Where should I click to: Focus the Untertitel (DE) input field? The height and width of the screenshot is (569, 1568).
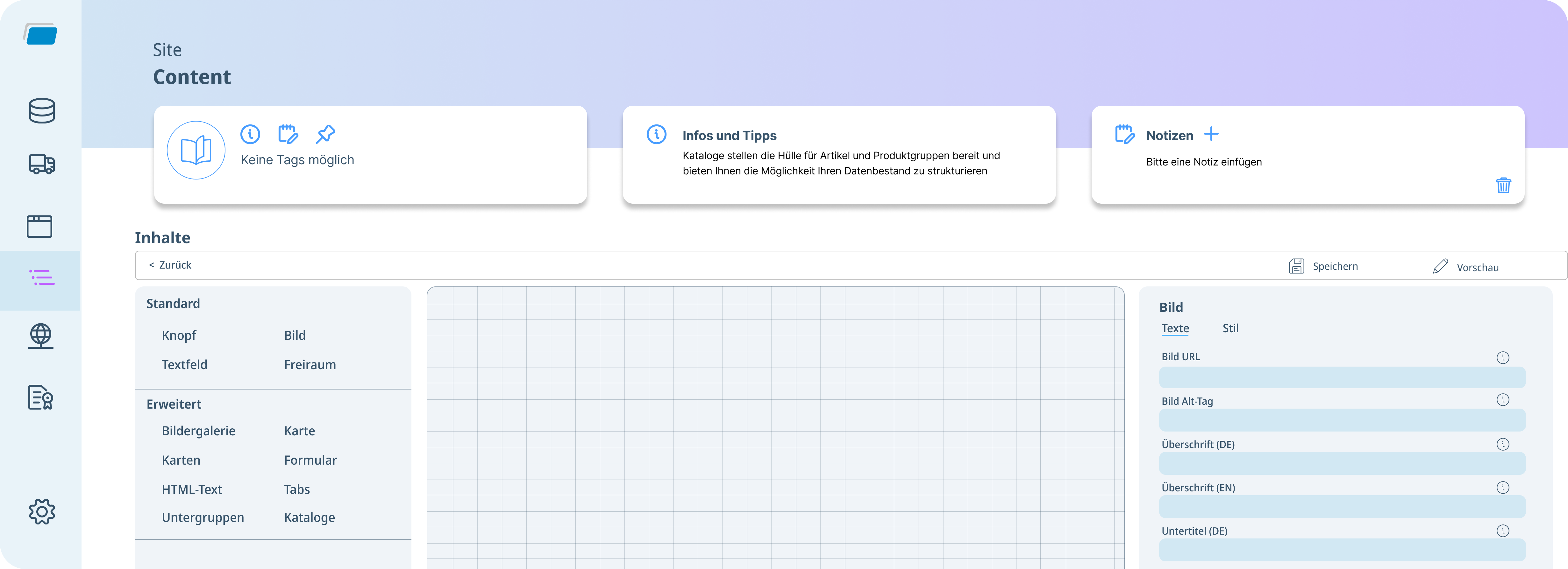point(1342,550)
